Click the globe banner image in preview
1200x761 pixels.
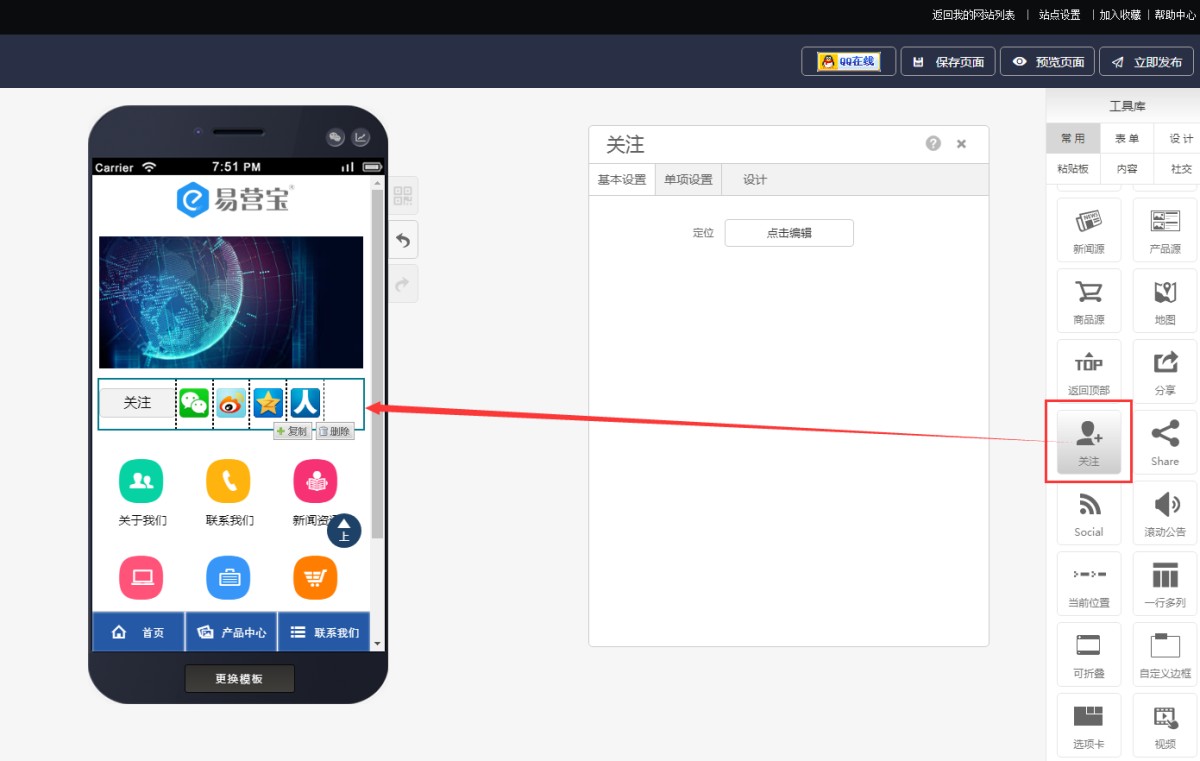point(231,302)
